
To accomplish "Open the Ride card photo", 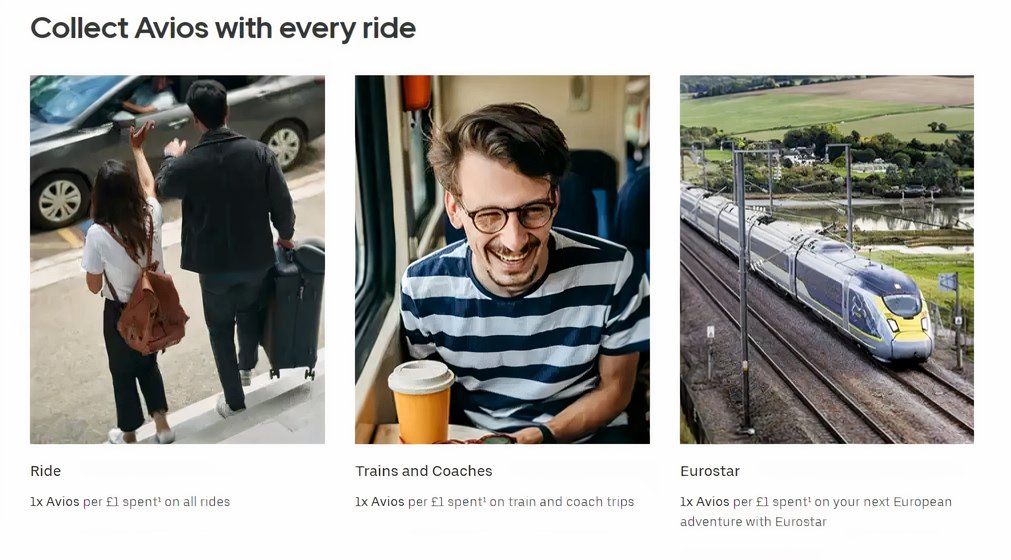I will coord(177,259).
